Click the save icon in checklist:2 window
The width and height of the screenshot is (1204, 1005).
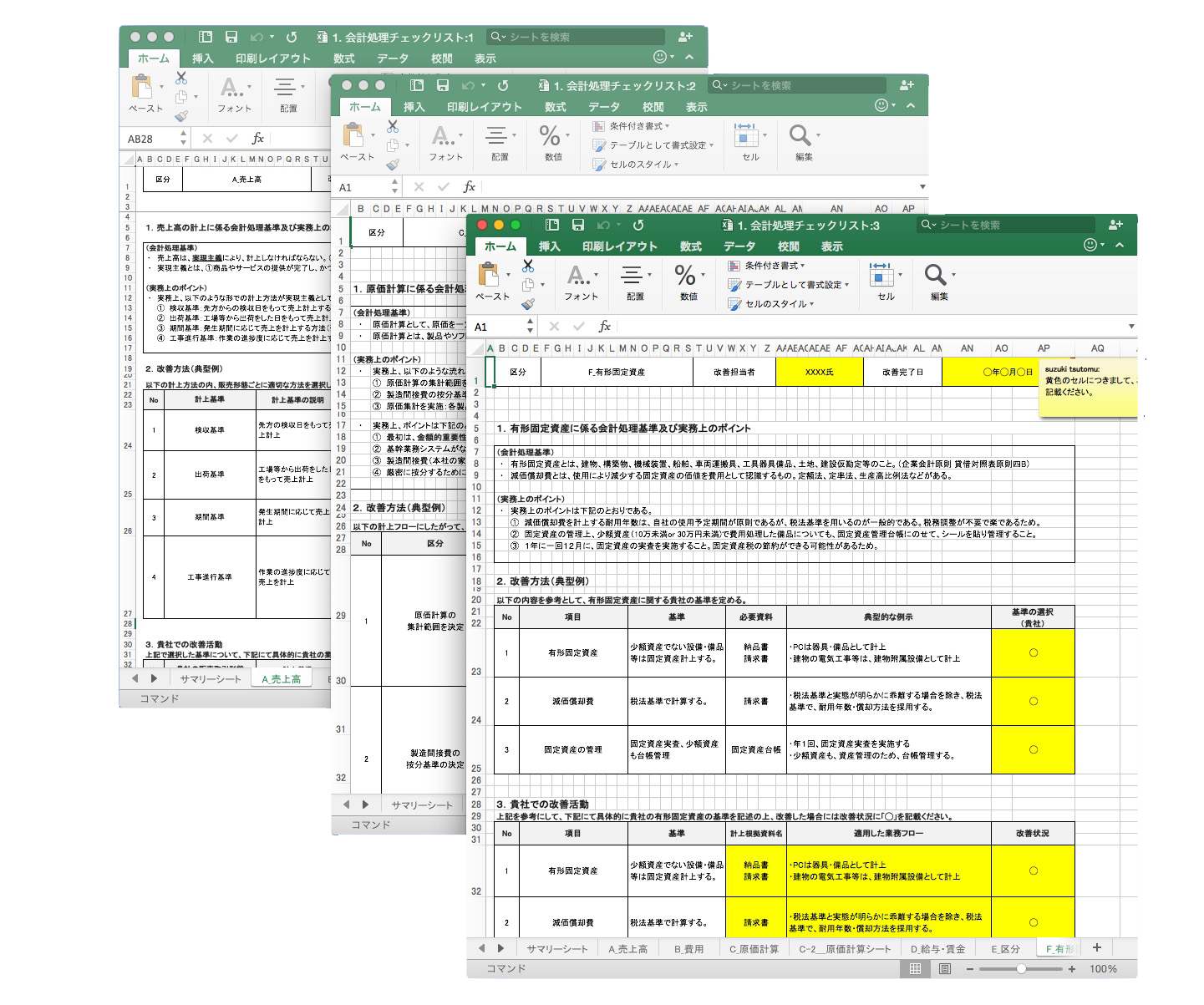pyautogui.click(x=443, y=85)
